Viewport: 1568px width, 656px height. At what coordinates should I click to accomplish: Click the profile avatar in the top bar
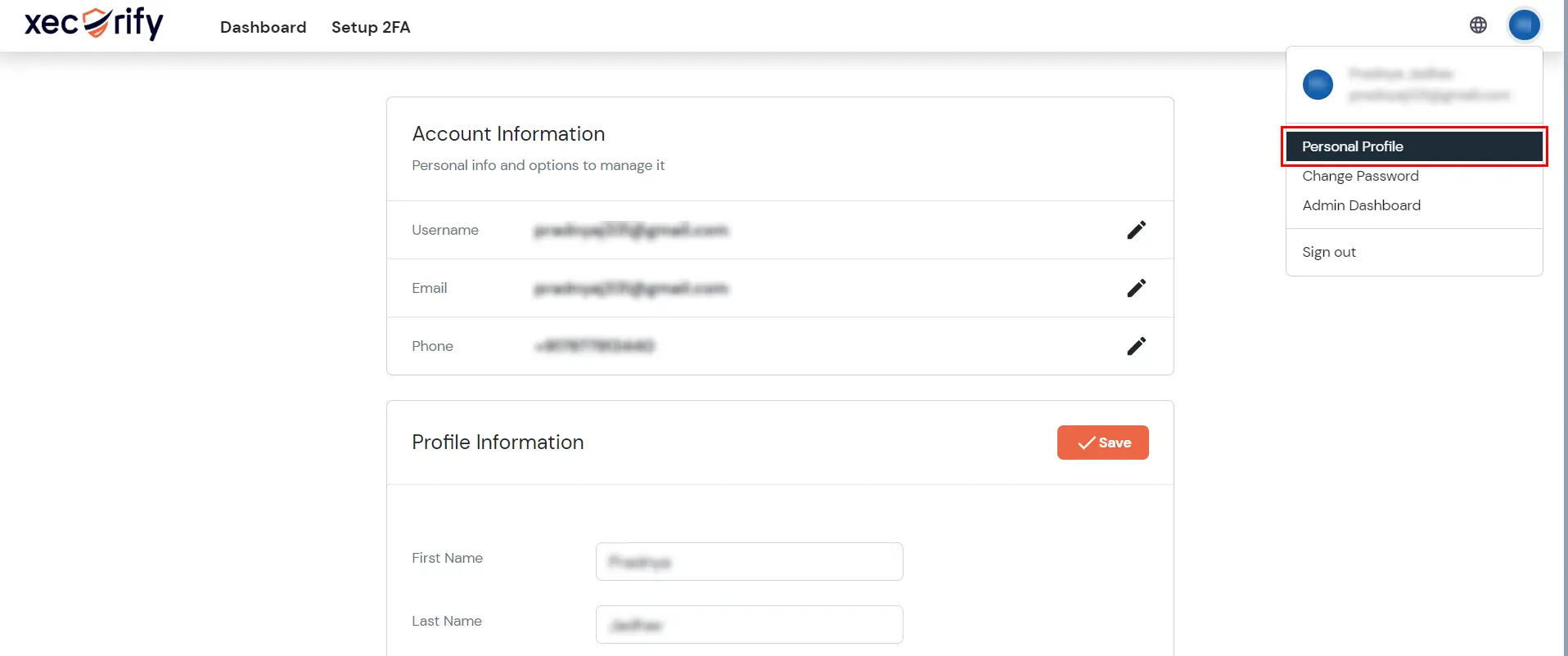(x=1524, y=25)
